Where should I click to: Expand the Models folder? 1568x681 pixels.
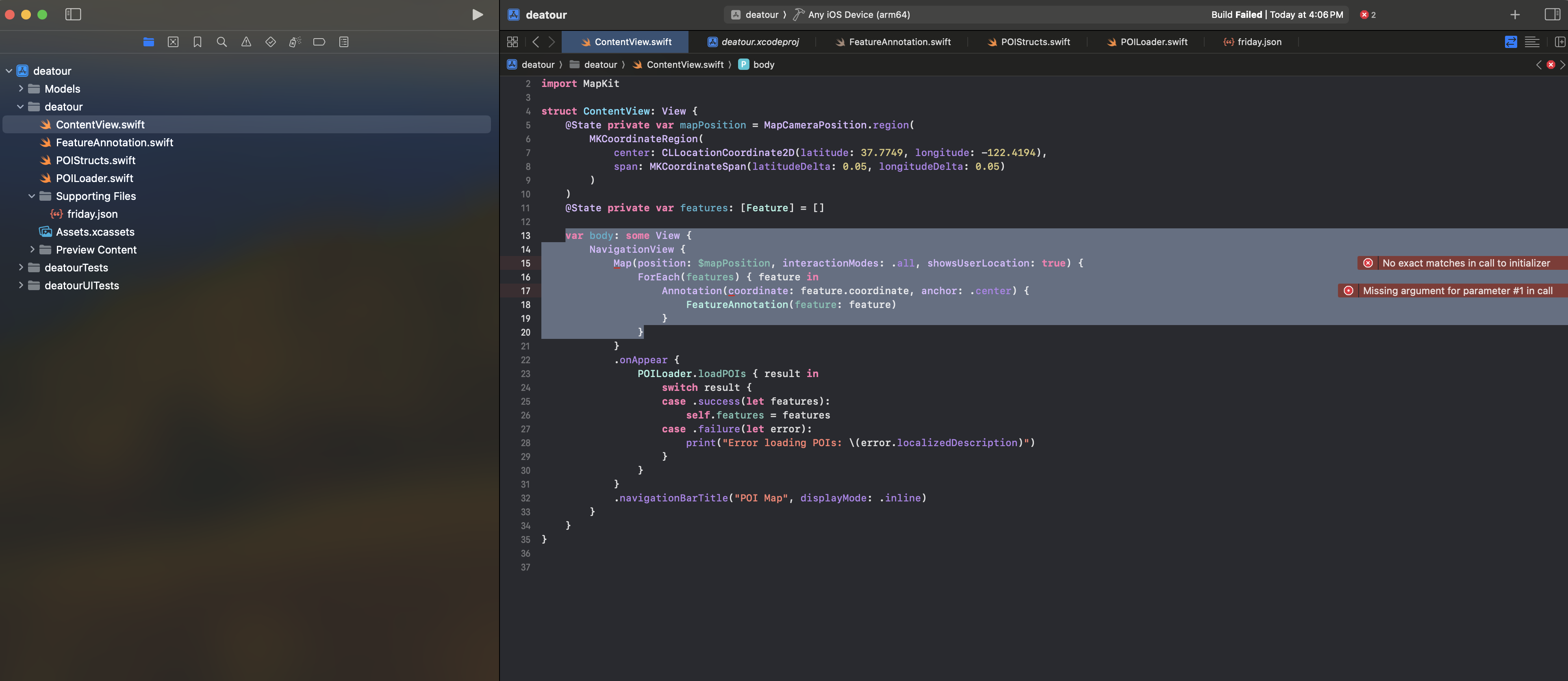pyautogui.click(x=21, y=89)
